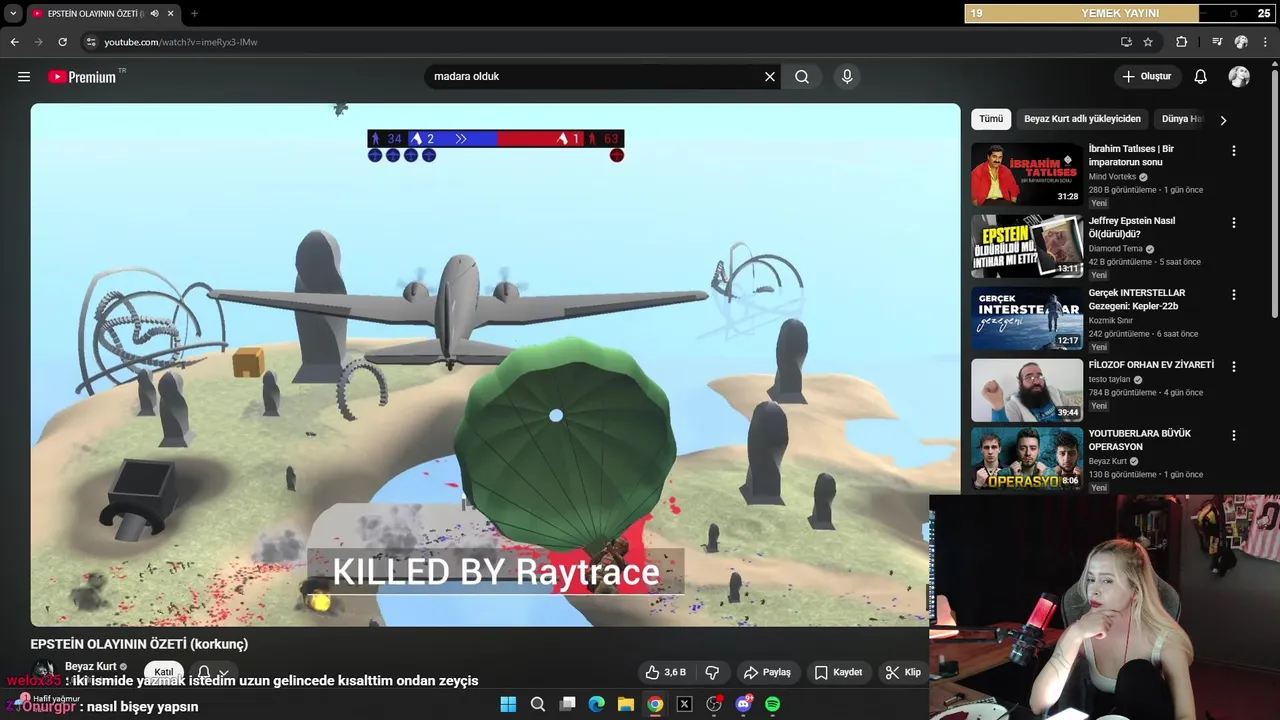Image resolution: width=1280 pixels, height=720 pixels.
Task: Click Mind Vorteks channel name
Action: click(x=1113, y=177)
